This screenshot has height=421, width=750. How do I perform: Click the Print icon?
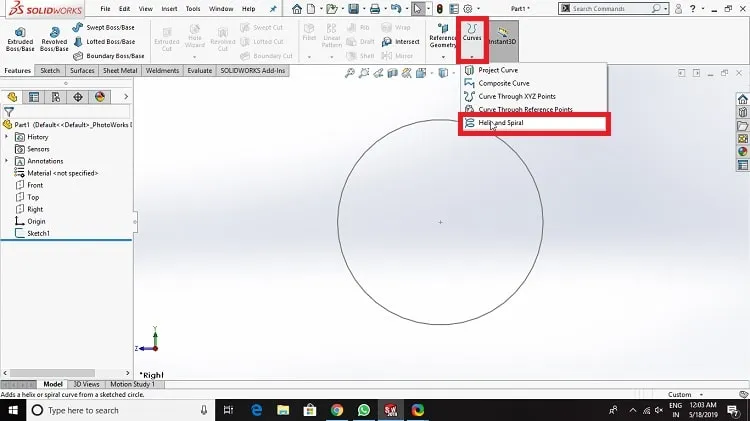pos(375,9)
